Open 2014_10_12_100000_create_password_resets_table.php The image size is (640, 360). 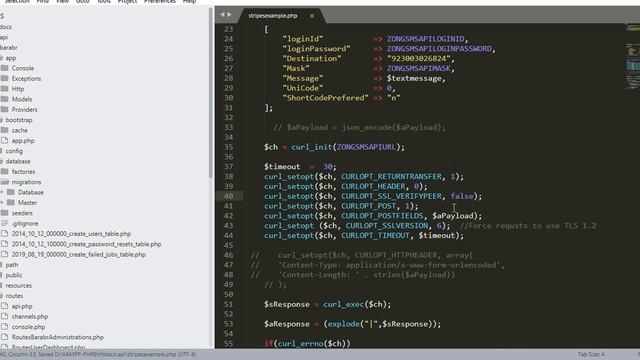[x=86, y=244]
